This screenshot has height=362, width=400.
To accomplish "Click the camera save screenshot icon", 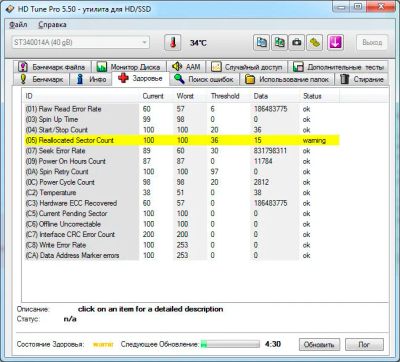I will [x=297, y=43].
